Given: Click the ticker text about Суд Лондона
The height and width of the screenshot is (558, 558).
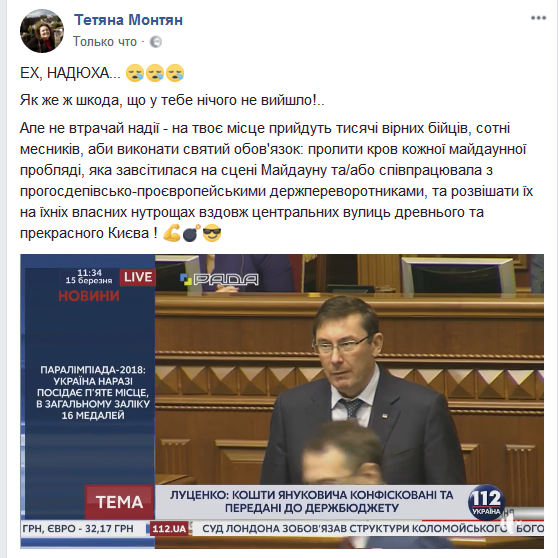Looking at the screenshot, I should tap(373, 529).
